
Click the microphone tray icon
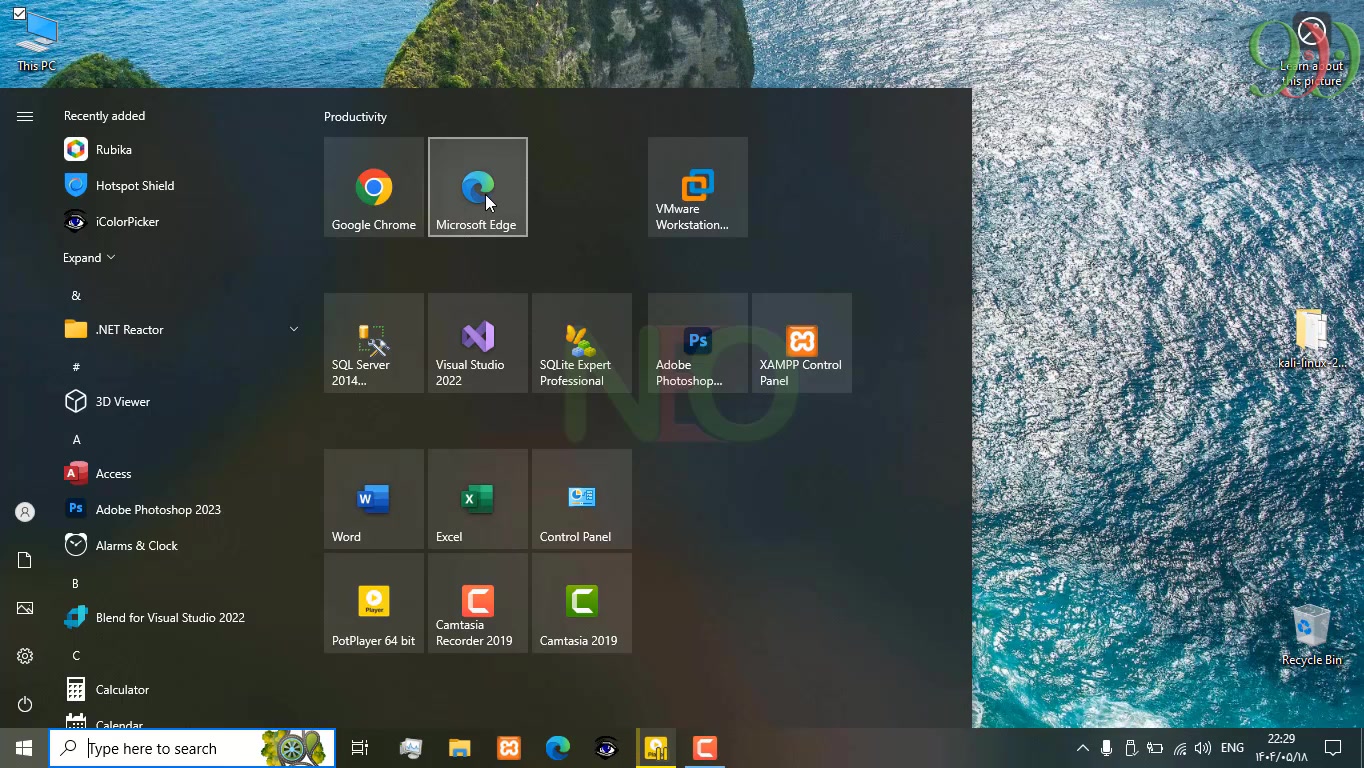click(x=1107, y=748)
